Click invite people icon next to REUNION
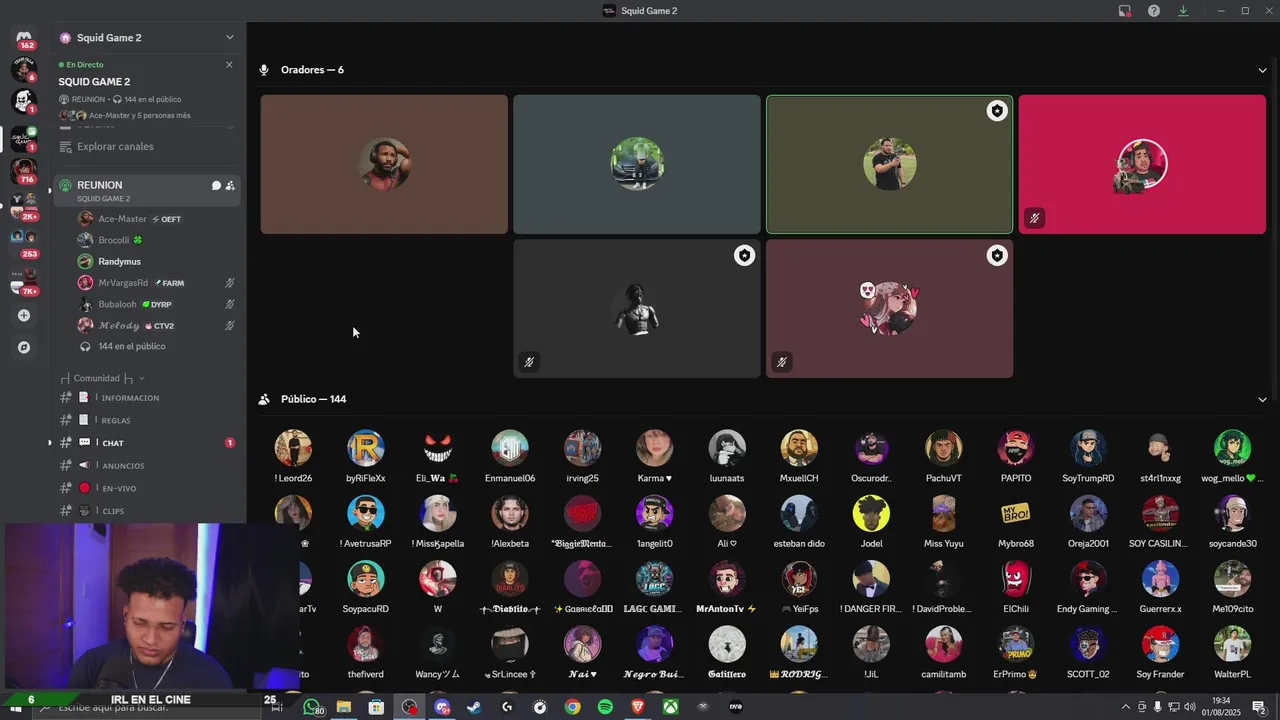 [230, 185]
